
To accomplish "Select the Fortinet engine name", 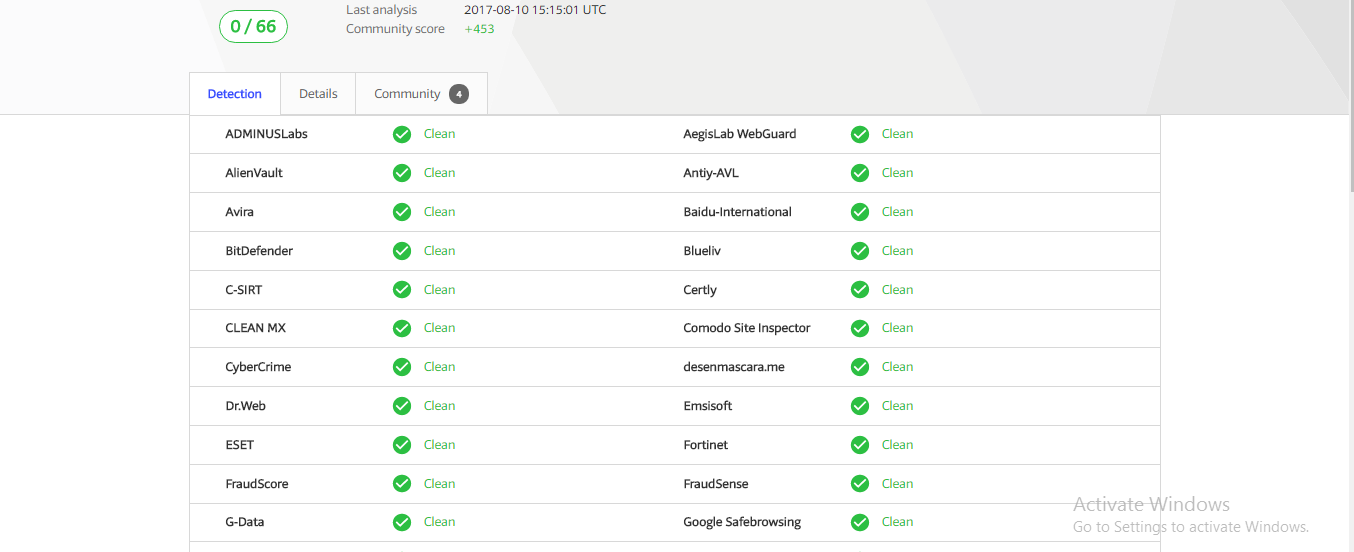I will (706, 445).
